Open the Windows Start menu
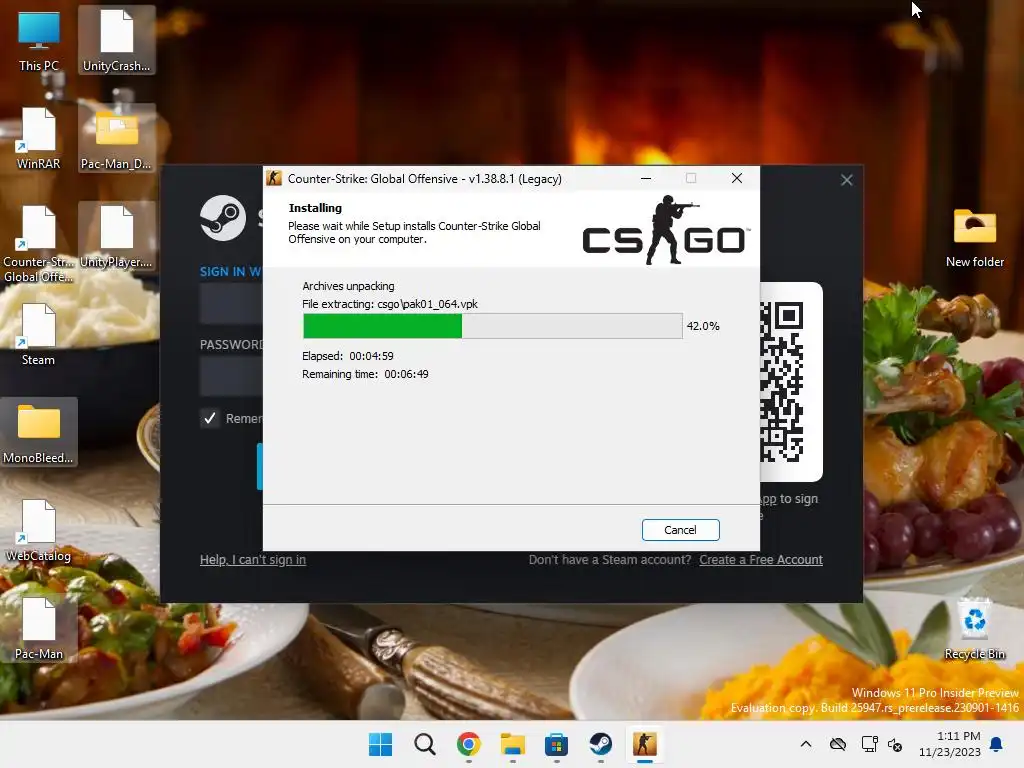 coord(380,744)
